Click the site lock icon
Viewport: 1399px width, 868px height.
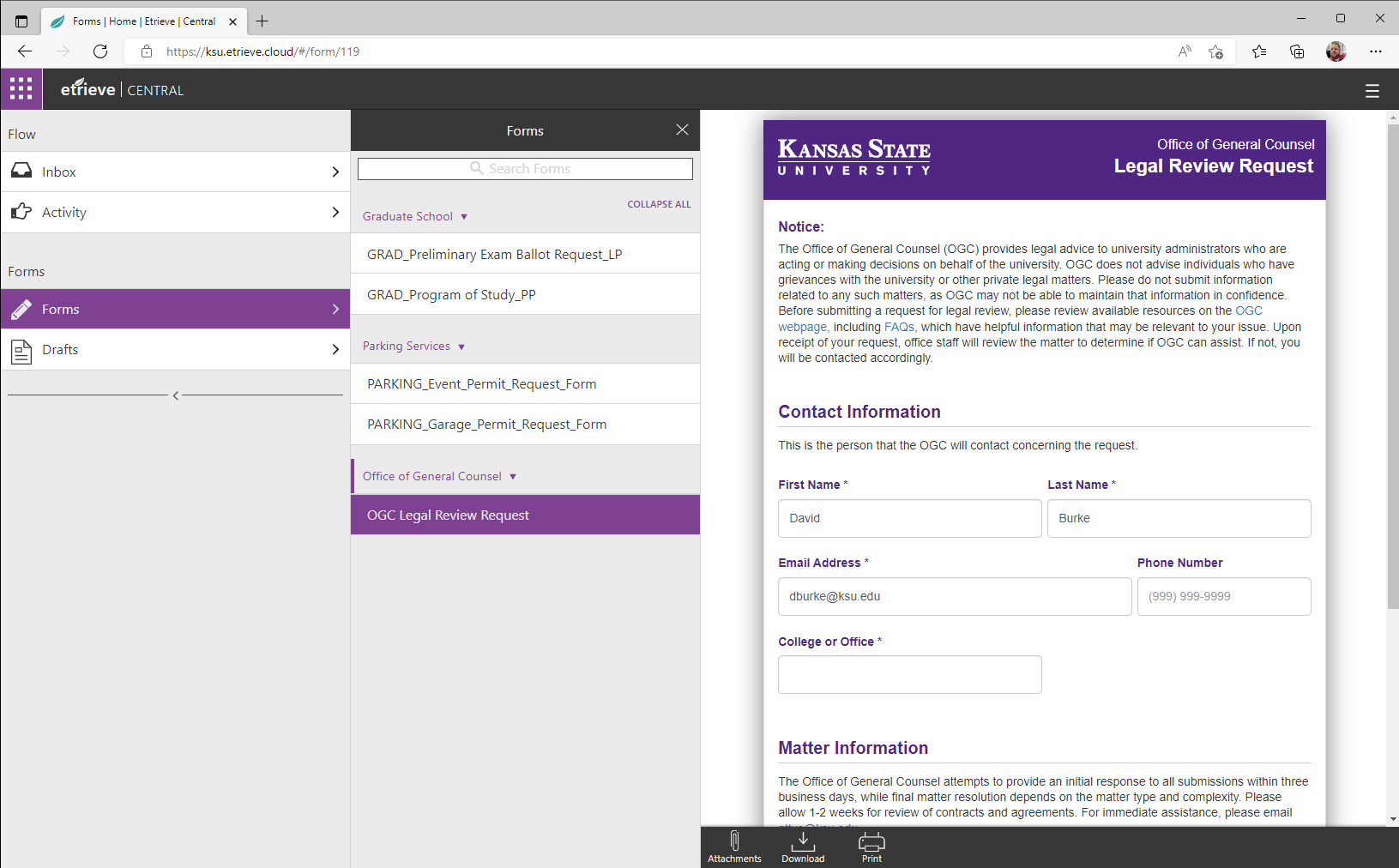(147, 51)
